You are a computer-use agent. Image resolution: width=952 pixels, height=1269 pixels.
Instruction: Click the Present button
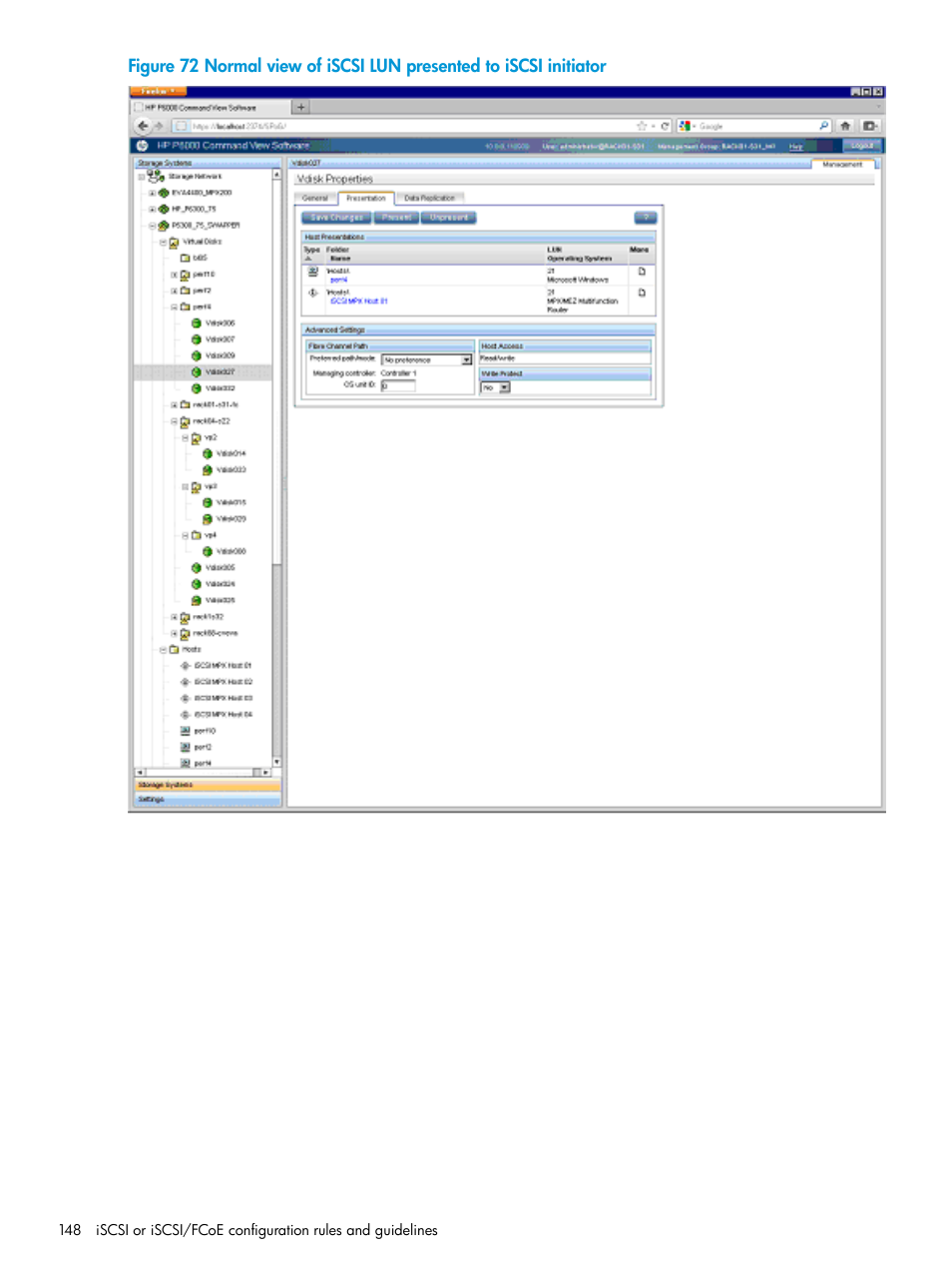coord(396,217)
